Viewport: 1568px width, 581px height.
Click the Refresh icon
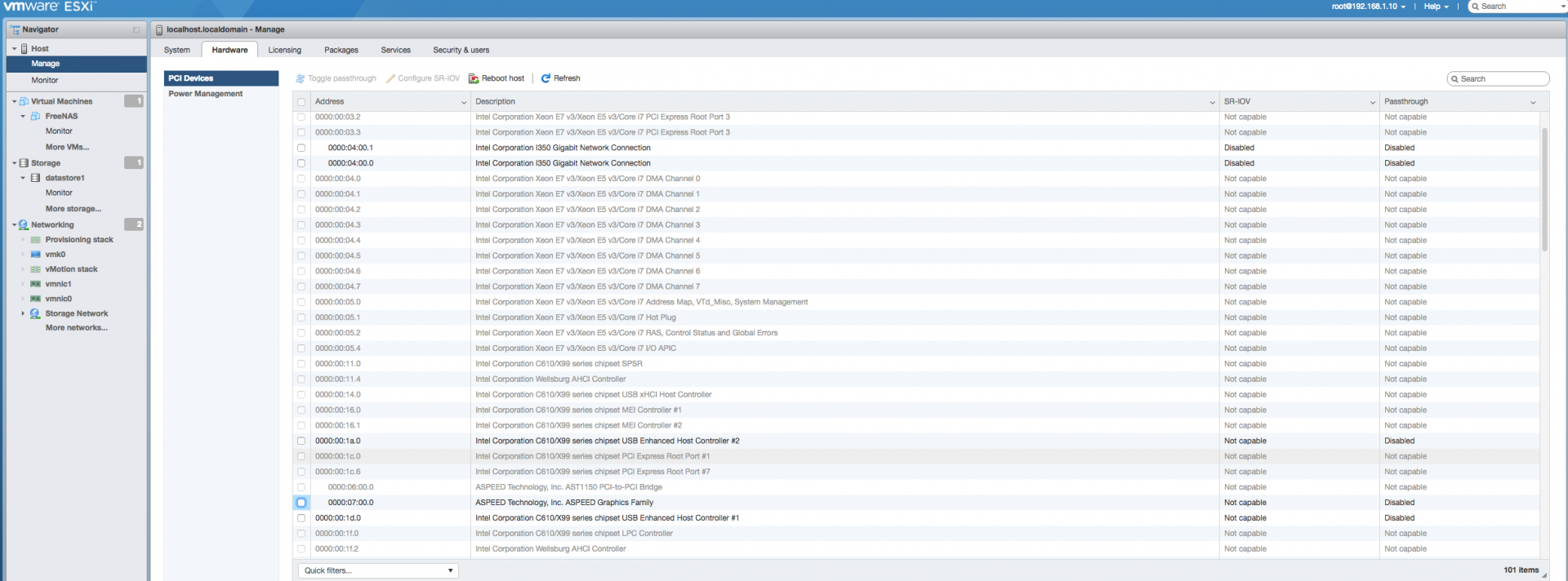(546, 78)
